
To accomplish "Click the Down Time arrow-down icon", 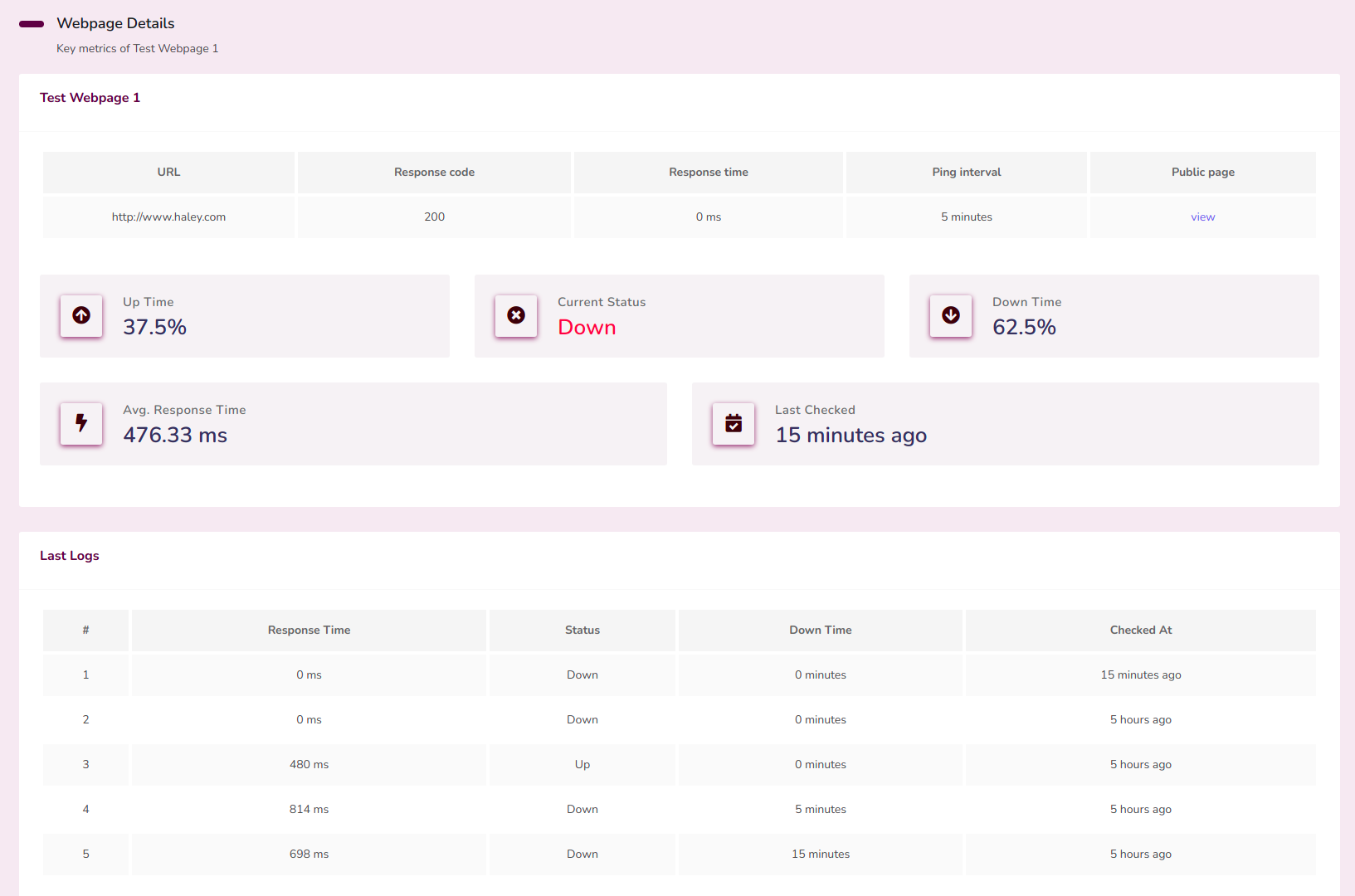I will tap(951, 315).
